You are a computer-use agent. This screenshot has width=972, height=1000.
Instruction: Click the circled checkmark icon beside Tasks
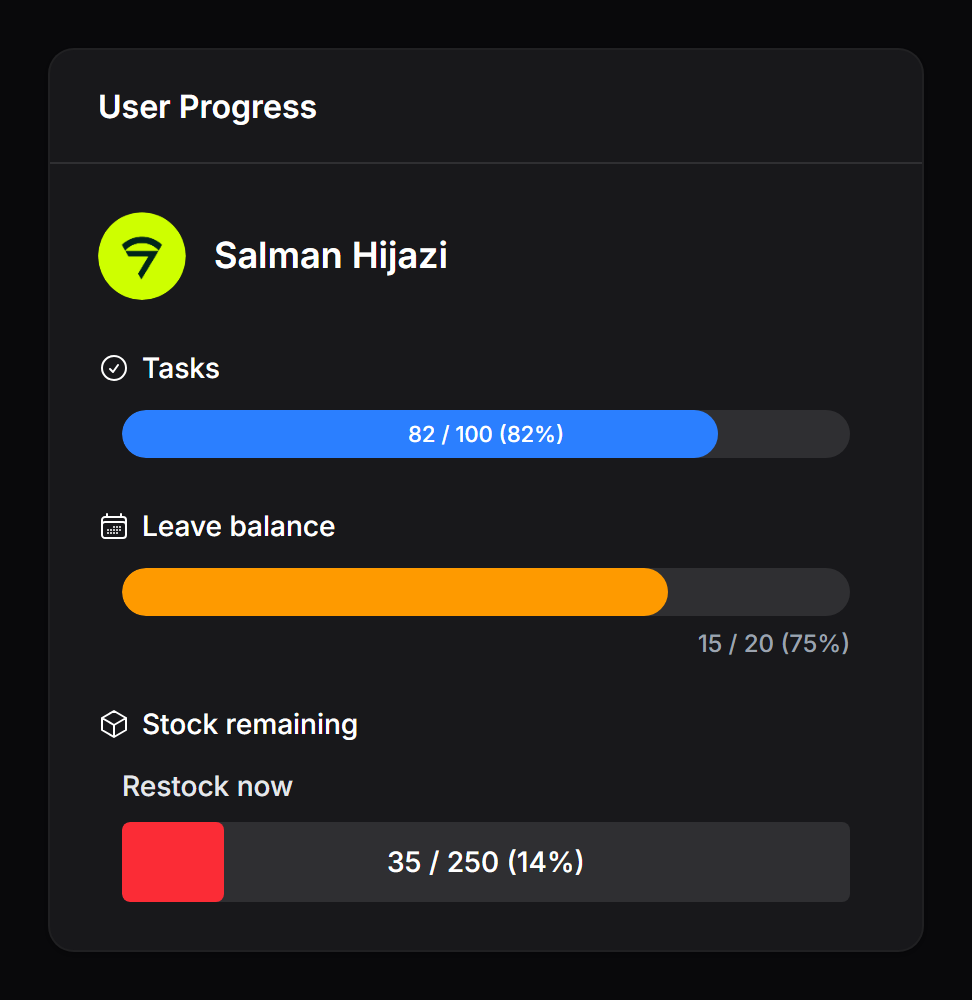114,368
